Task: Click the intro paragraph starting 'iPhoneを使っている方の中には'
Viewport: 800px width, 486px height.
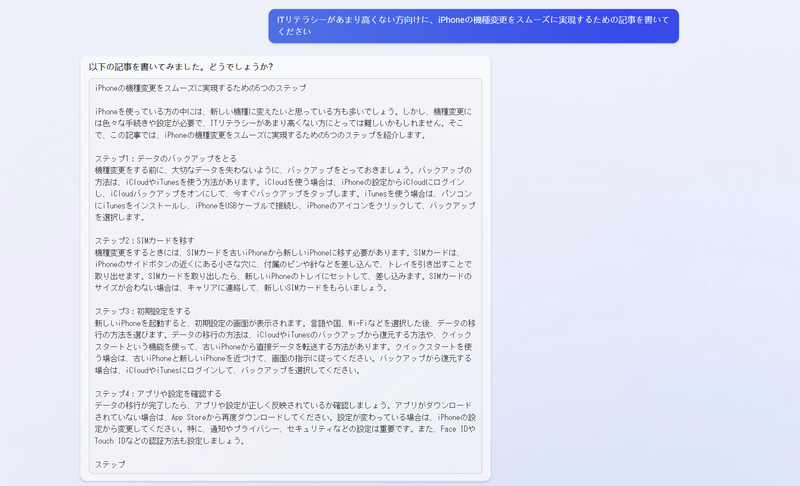Action: [283, 123]
